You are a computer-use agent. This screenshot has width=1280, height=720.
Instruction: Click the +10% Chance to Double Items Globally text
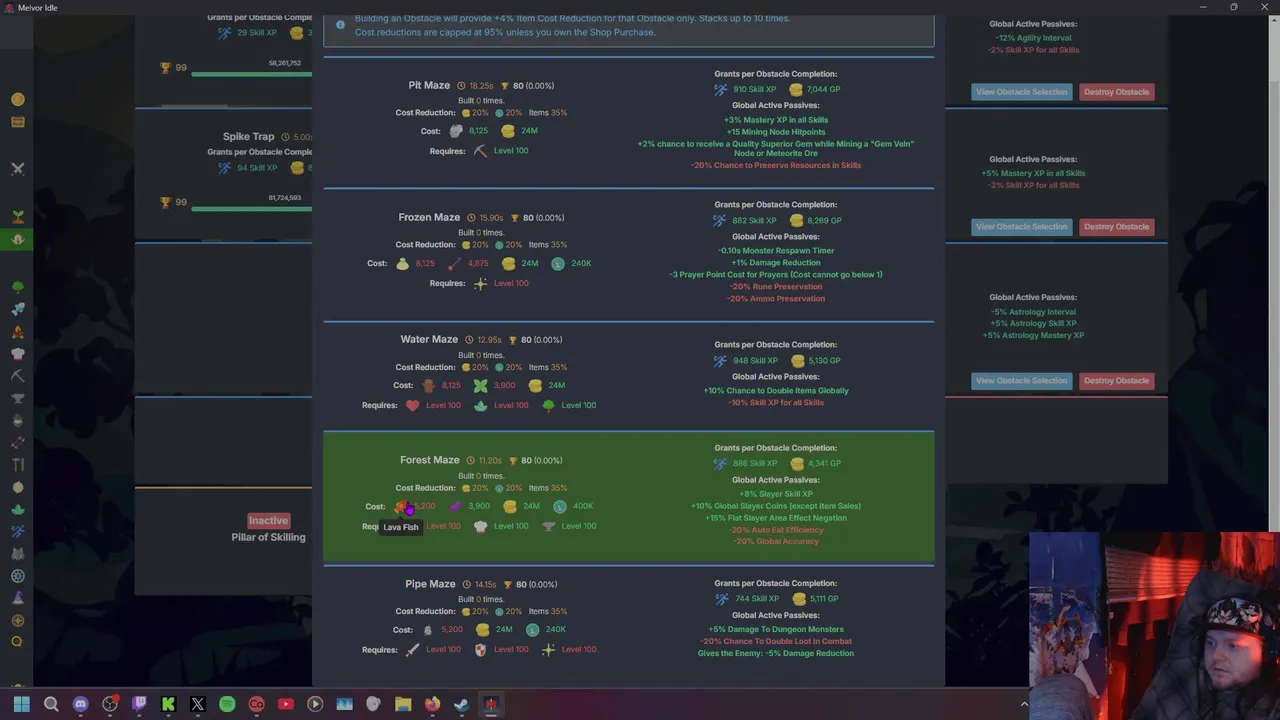[776, 391]
